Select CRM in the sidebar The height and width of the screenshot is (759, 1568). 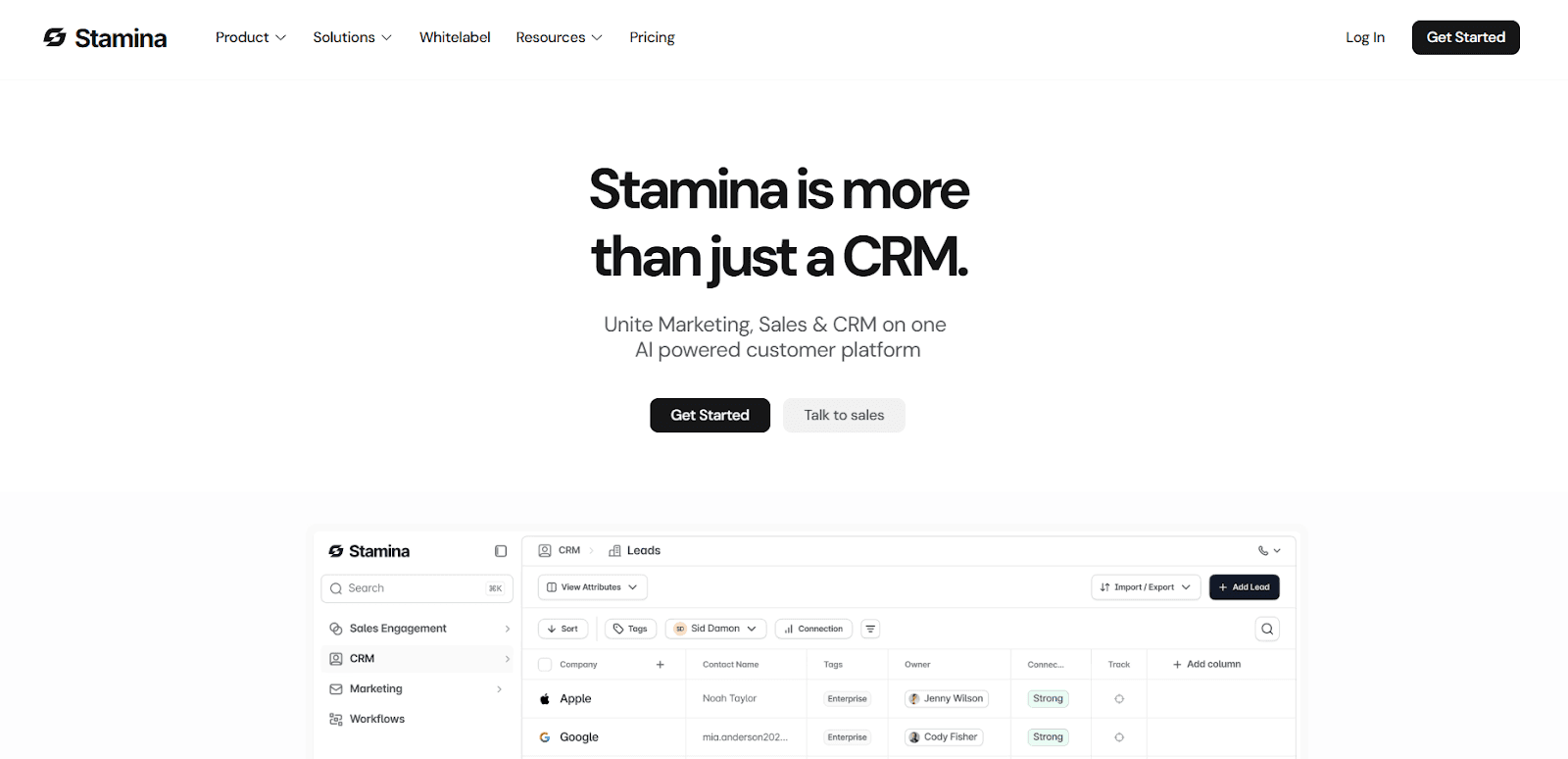[x=416, y=659]
